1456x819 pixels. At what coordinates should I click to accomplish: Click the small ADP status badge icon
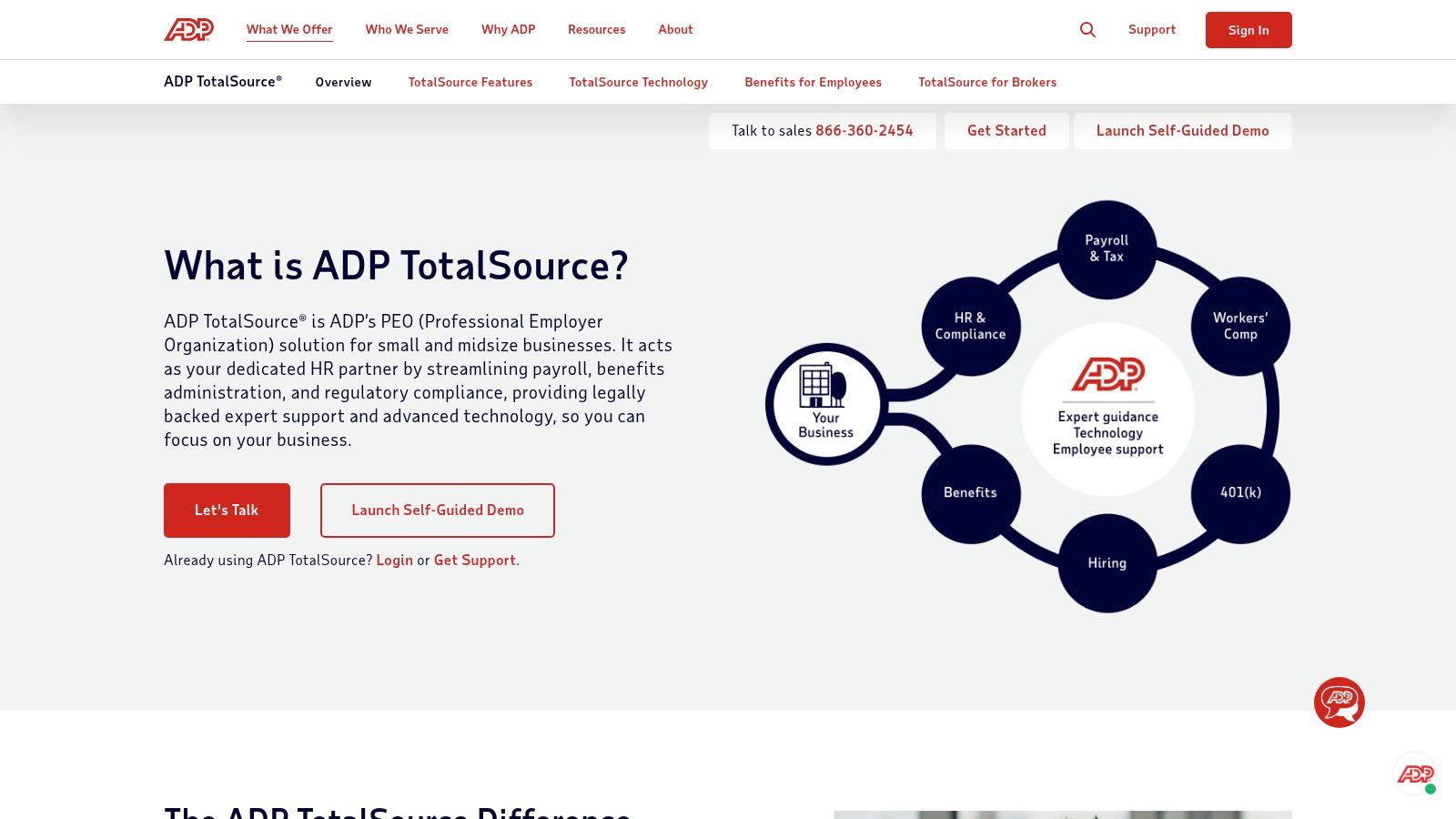click(x=1416, y=774)
